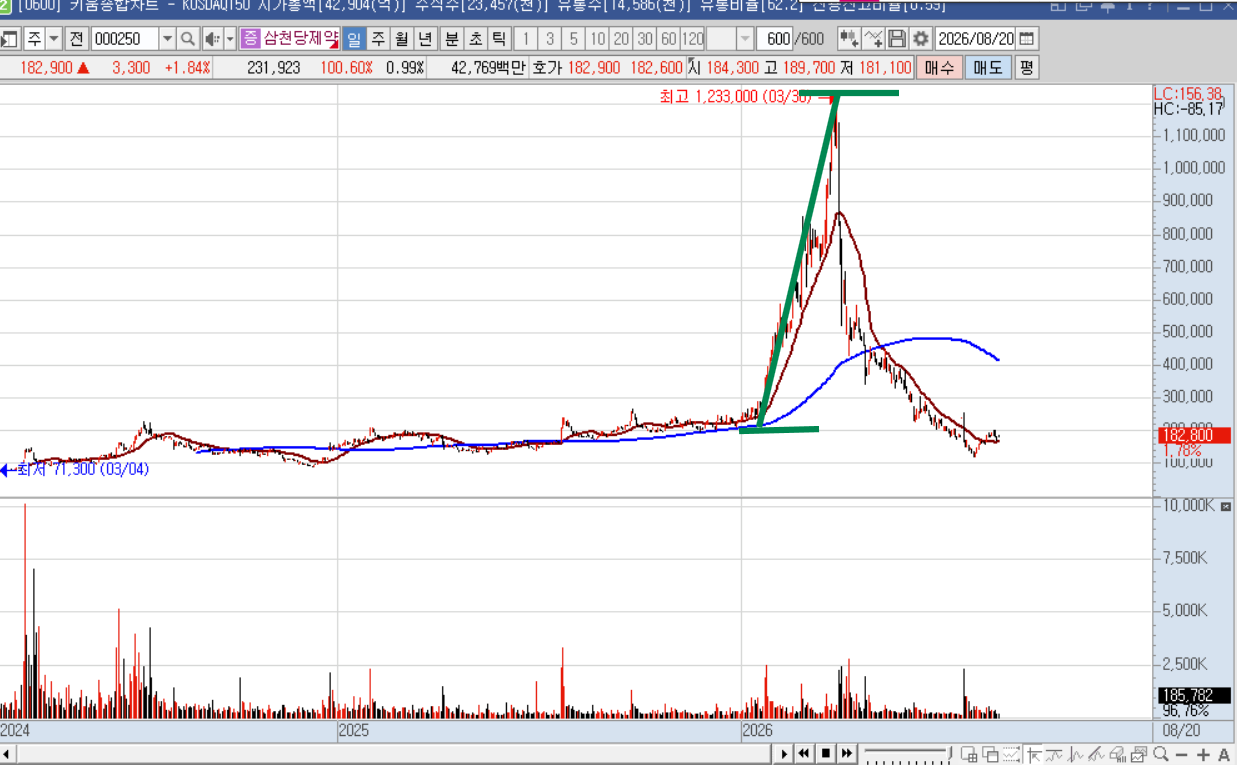
Task: Click the horizontal scrollbar left arrow
Action: (x=8, y=754)
